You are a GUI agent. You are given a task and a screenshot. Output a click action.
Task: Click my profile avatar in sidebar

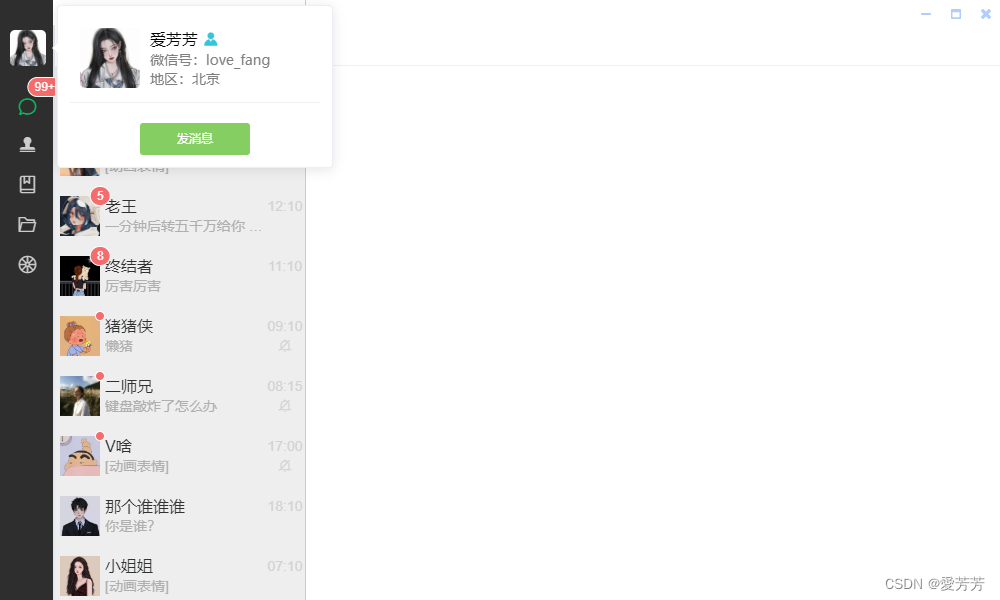pos(28,48)
